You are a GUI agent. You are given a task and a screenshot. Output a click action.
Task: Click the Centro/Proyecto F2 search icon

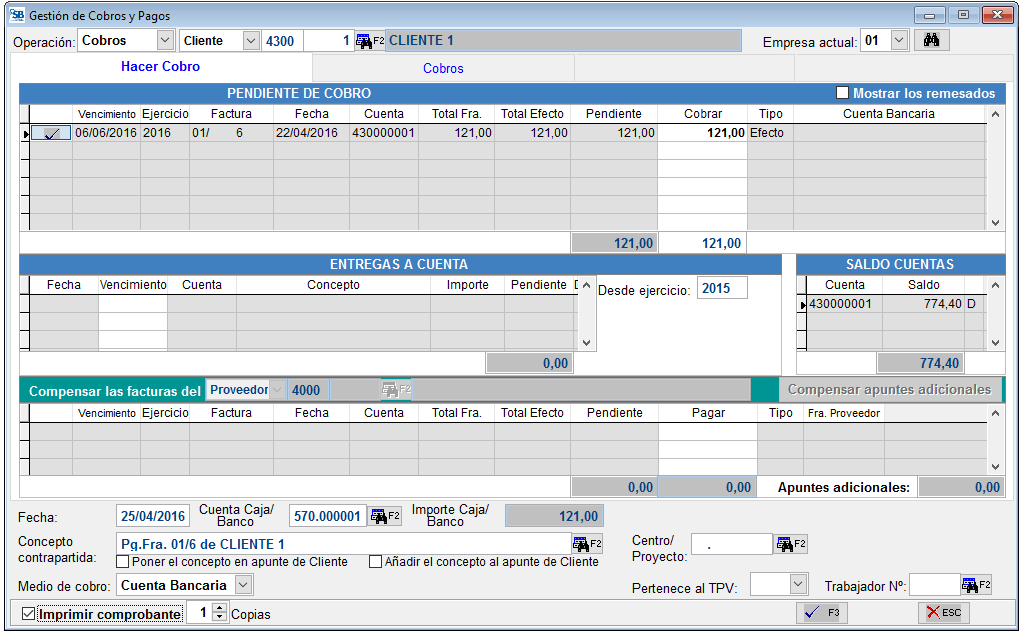click(790, 544)
